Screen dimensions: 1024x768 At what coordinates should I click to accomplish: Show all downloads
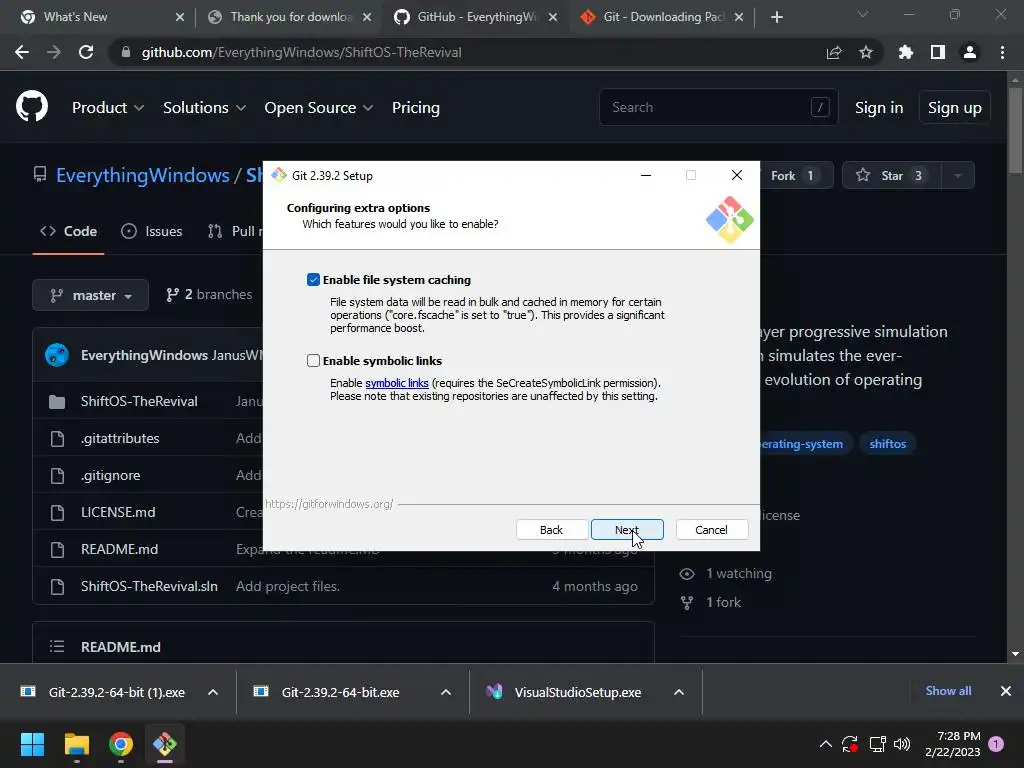(x=948, y=691)
